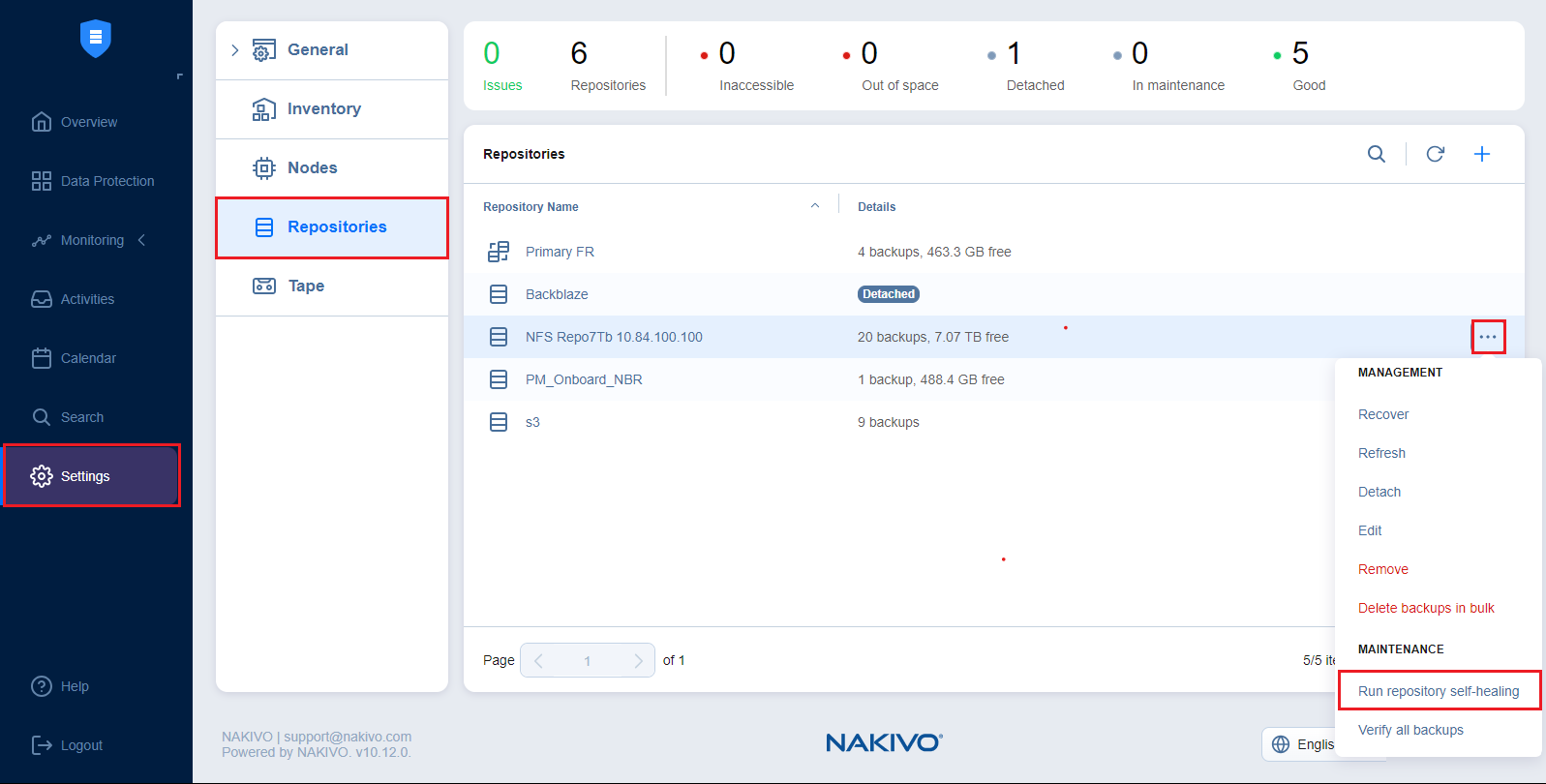Choose Detach from the management menu
The image size is (1546, 784).
(x=1379, y=492)
